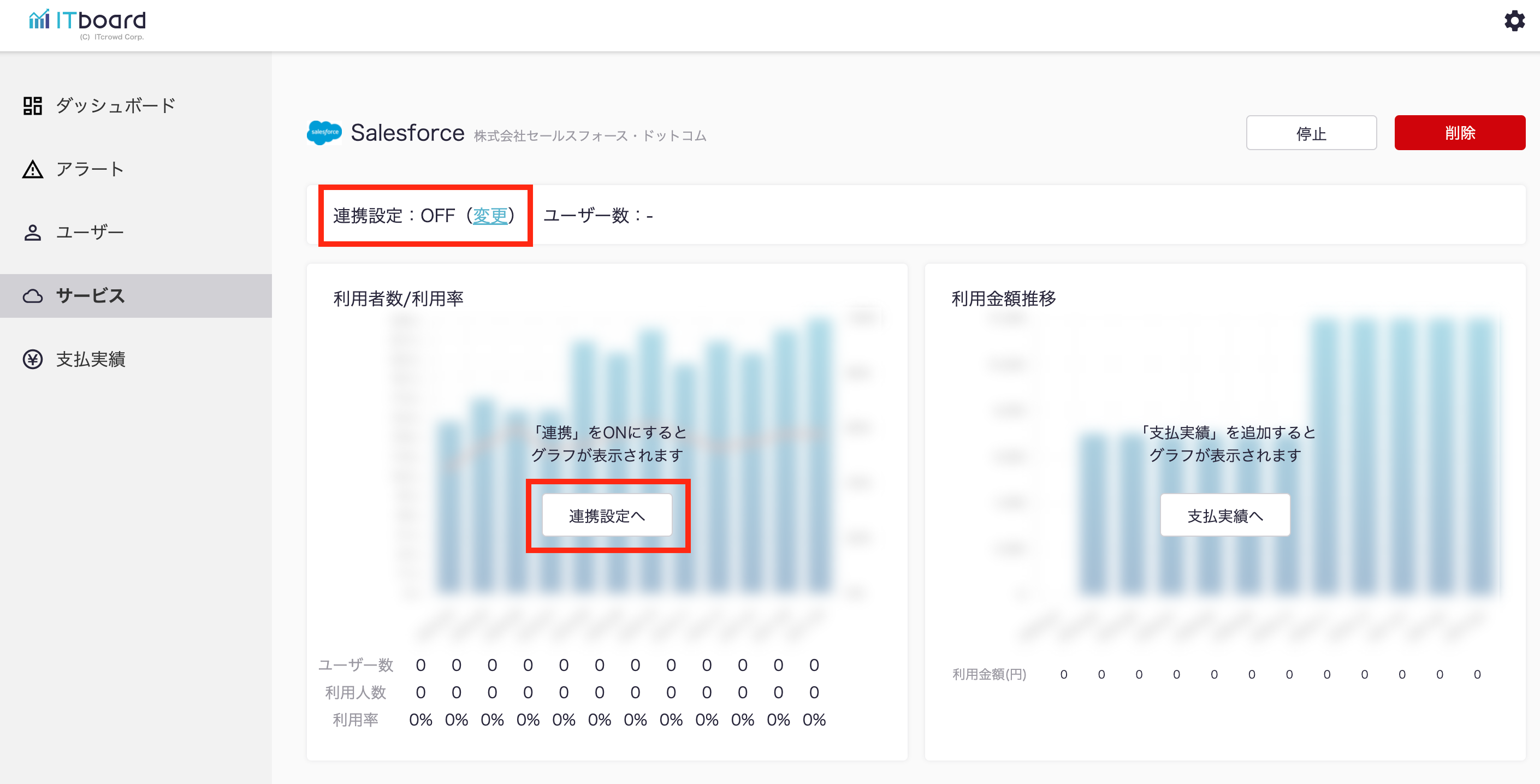Select サービス in sidebar
The width and height of the screenshot is (1540, 784).
click(x=90, y=296)
